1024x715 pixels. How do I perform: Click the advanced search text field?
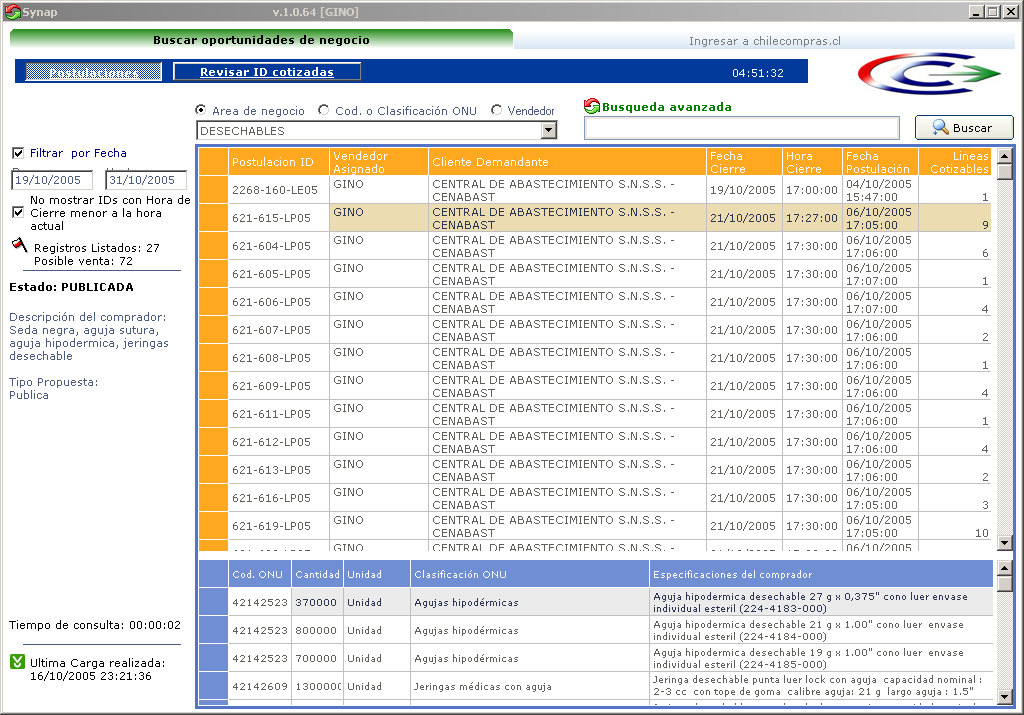742,129
